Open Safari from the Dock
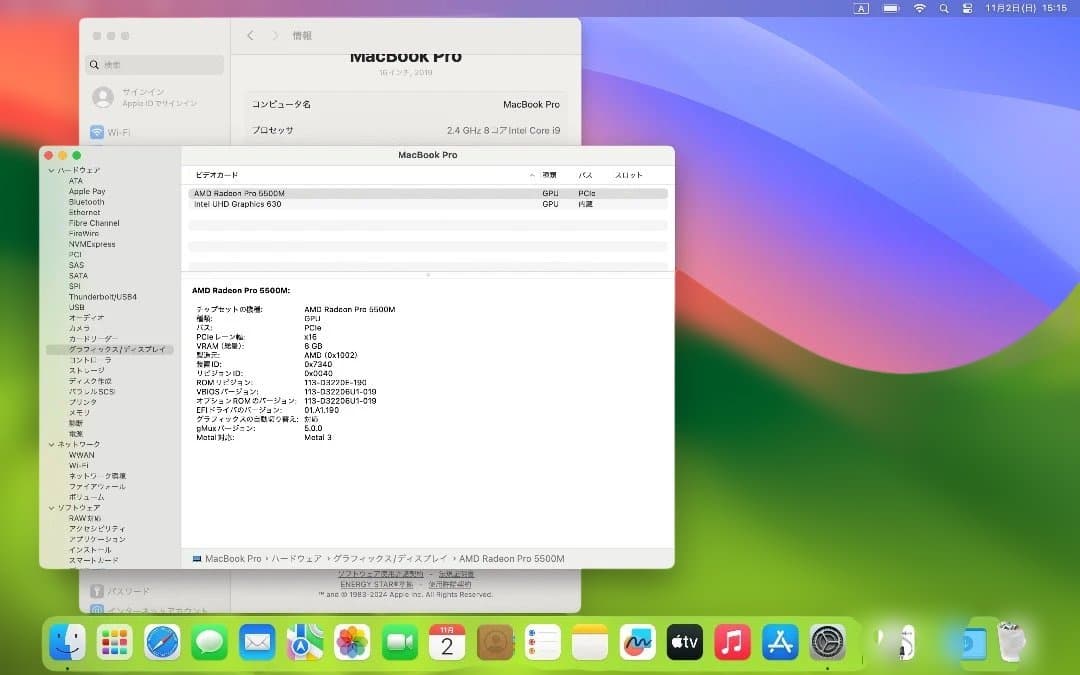 click(162, 643)
